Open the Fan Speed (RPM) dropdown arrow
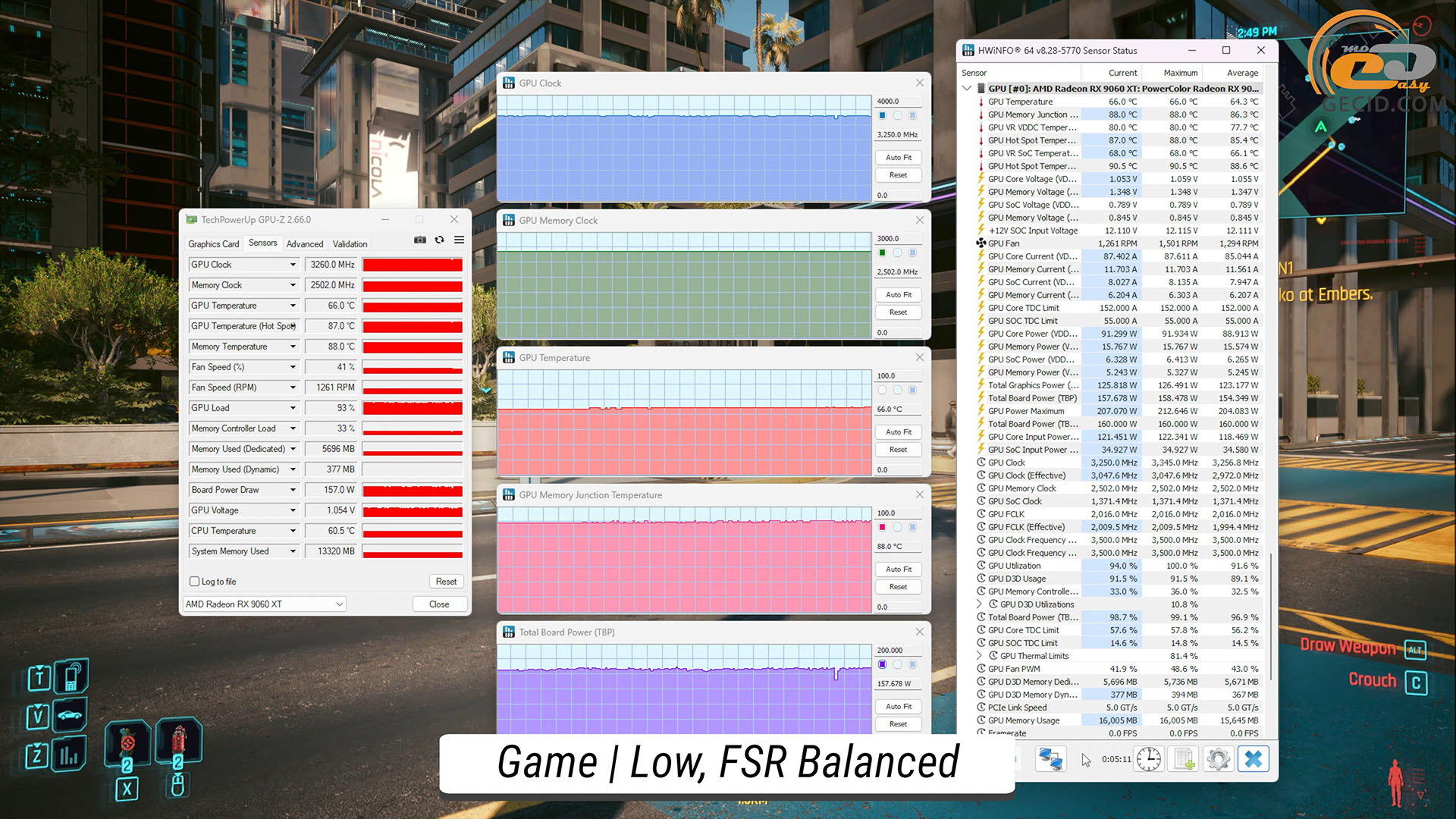This screenshot has height=819, width=1456. click(x=293, y=388)
